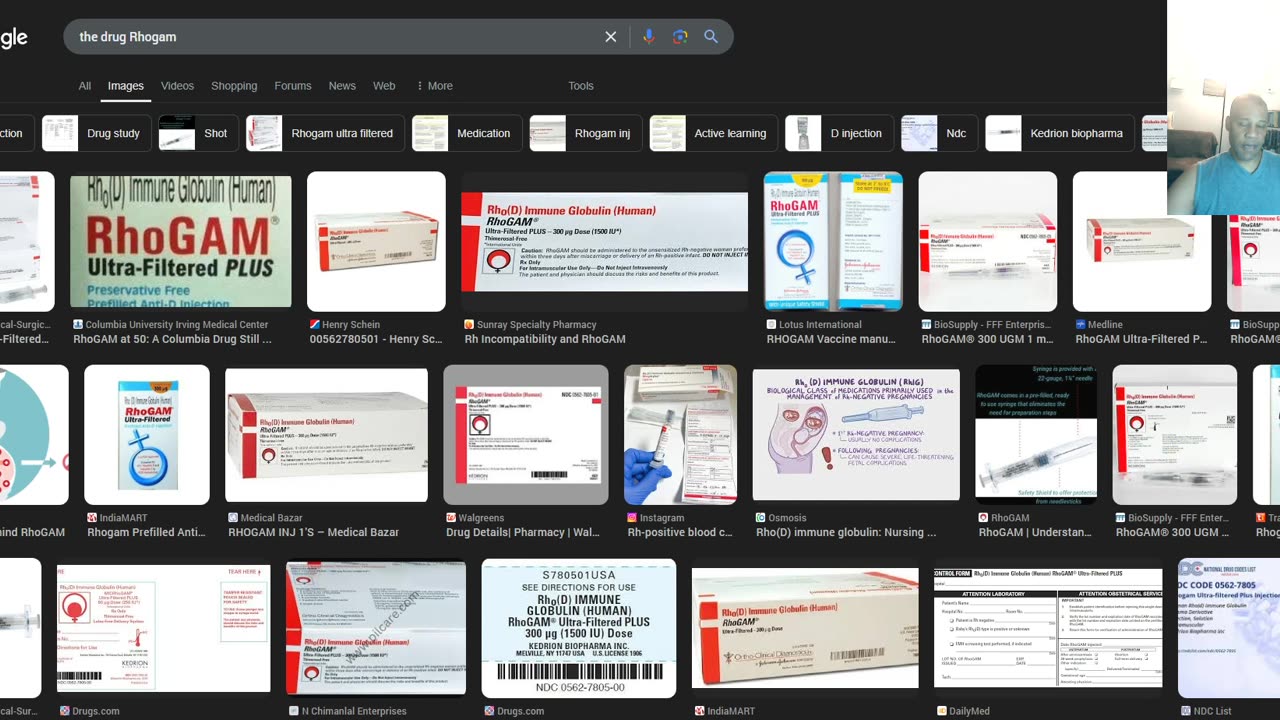Open the Forums tab
Screen dimensions: 1280x720
click(x=293, y=86)
